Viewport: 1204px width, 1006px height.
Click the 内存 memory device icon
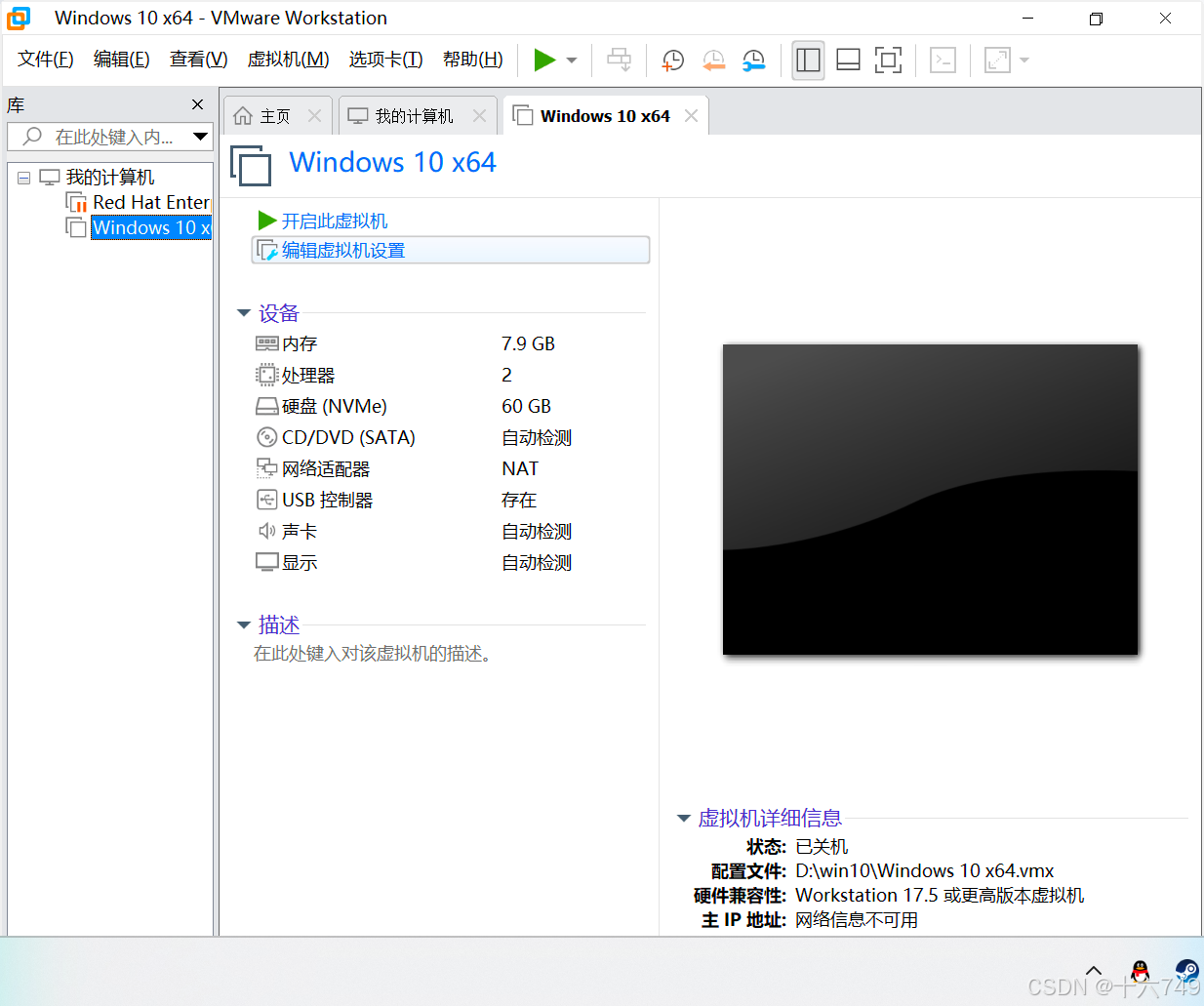point(267,343)
